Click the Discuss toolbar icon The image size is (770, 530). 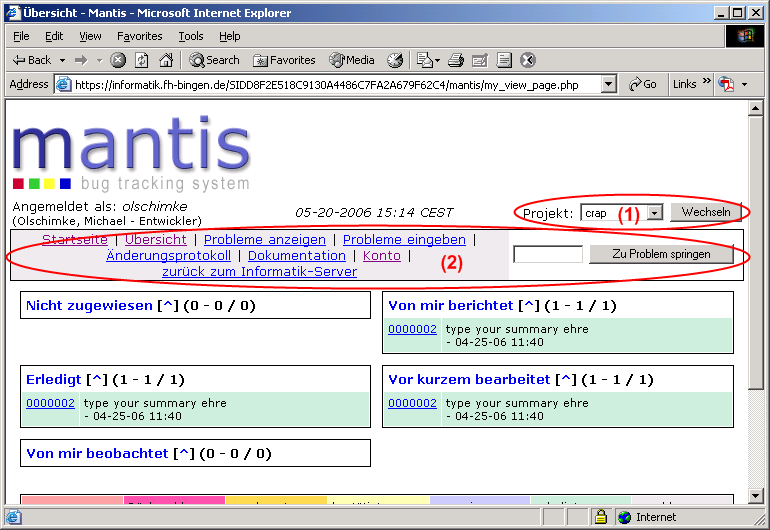tap(504, 60)
